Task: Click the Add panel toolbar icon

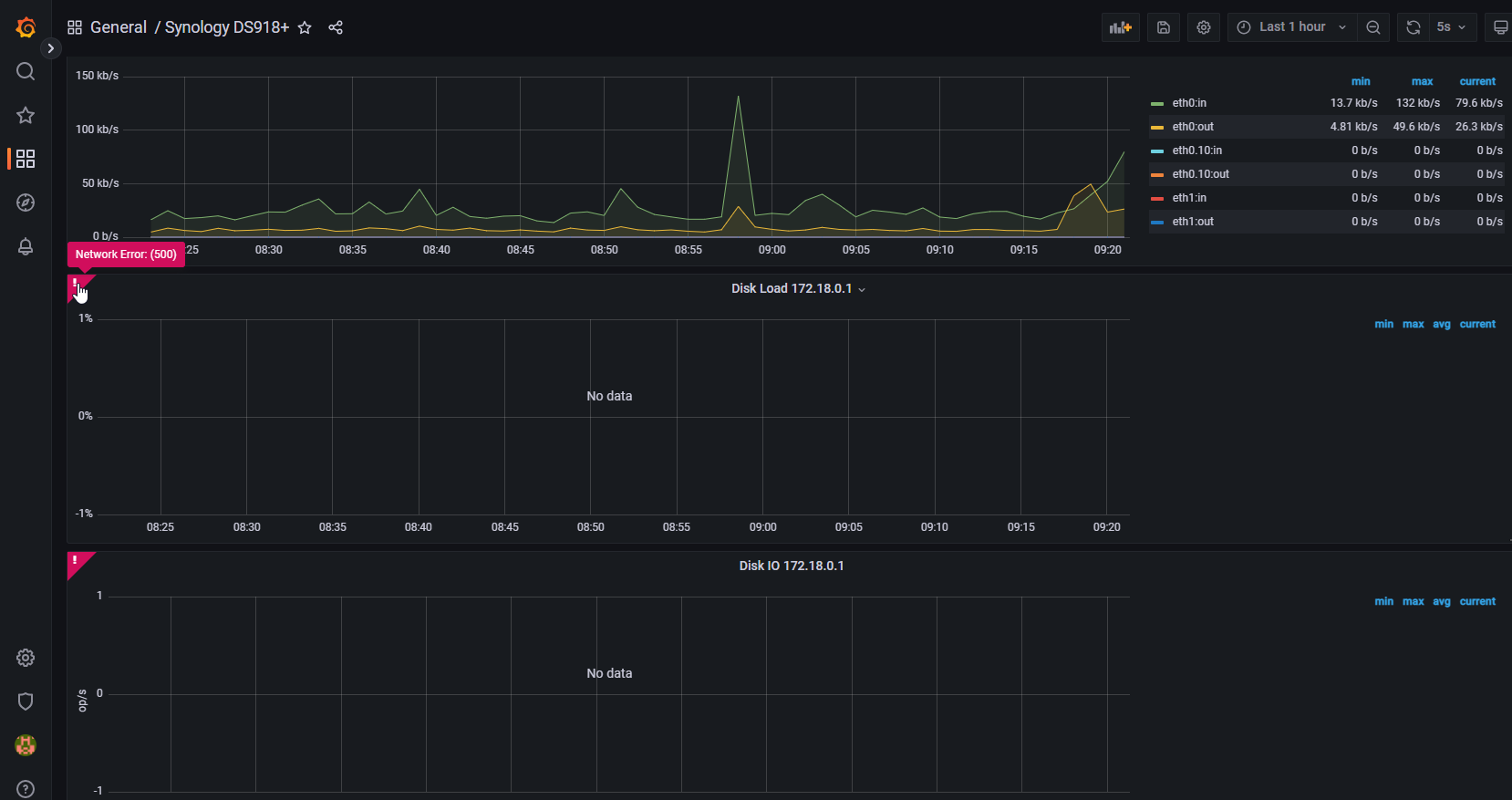Action: [1120, 27]
